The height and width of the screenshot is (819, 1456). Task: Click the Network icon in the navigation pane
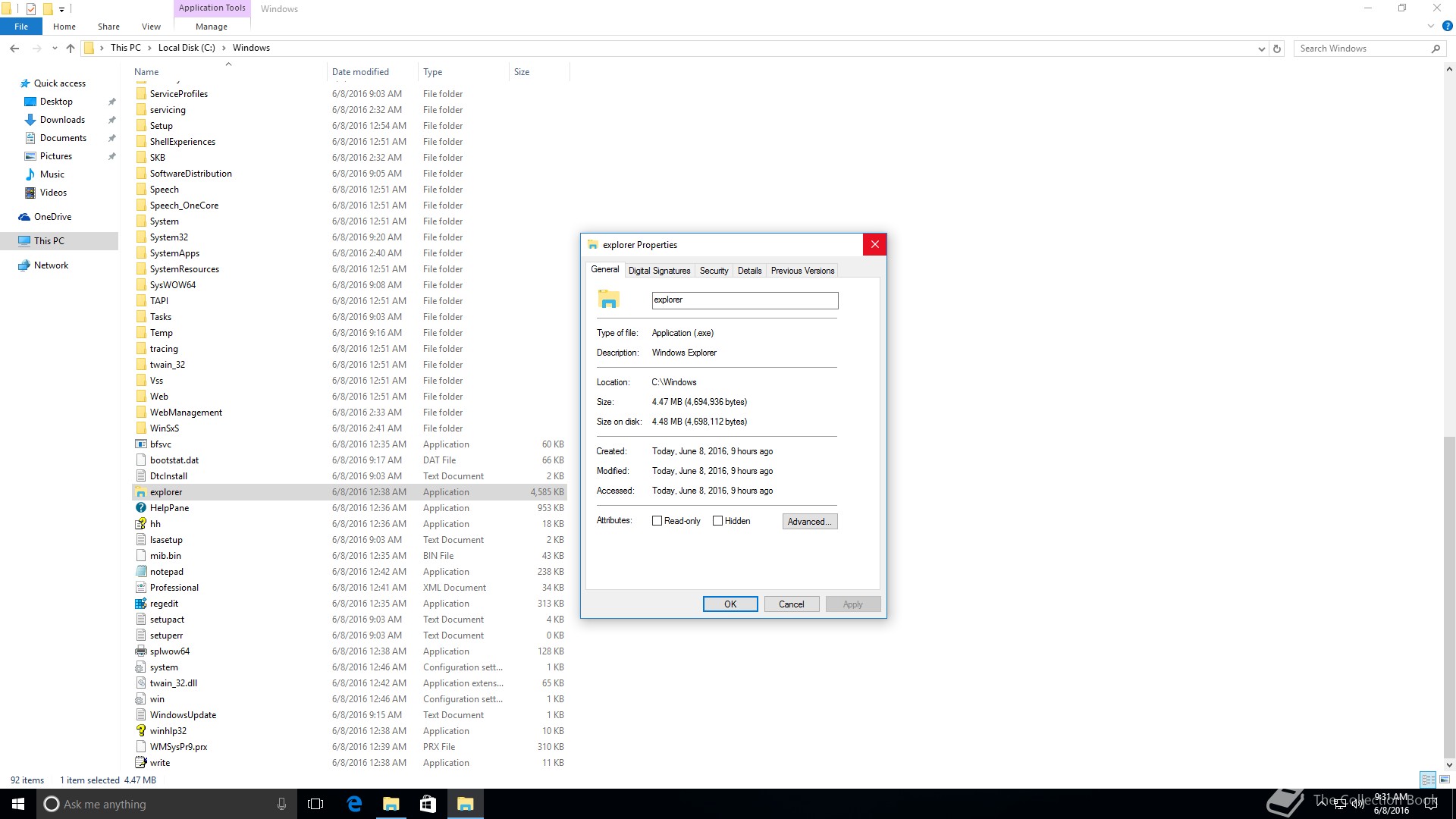[24, 265]
